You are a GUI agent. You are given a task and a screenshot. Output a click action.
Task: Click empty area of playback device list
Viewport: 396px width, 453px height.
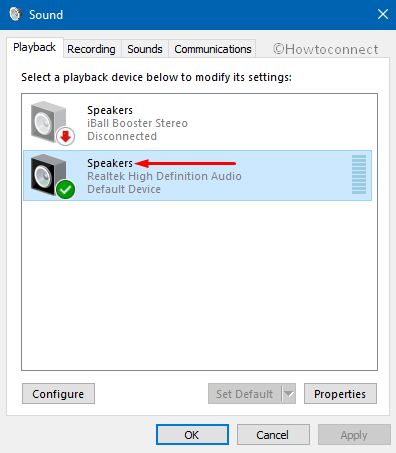tap(199, 285)
